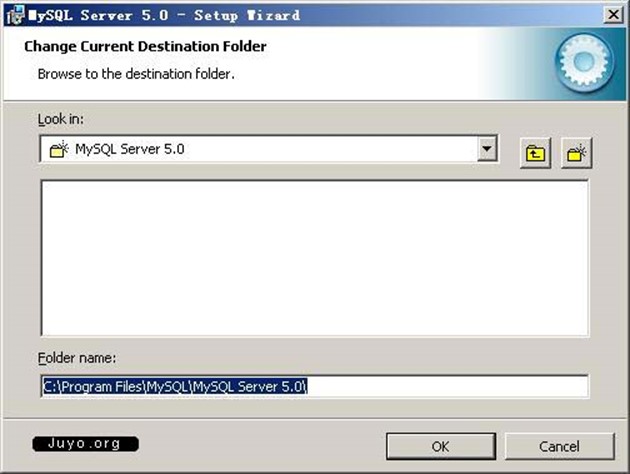Close the Setup Wizard window
Viewport: 630px width, 474px height.
click(x=610, y=14)
